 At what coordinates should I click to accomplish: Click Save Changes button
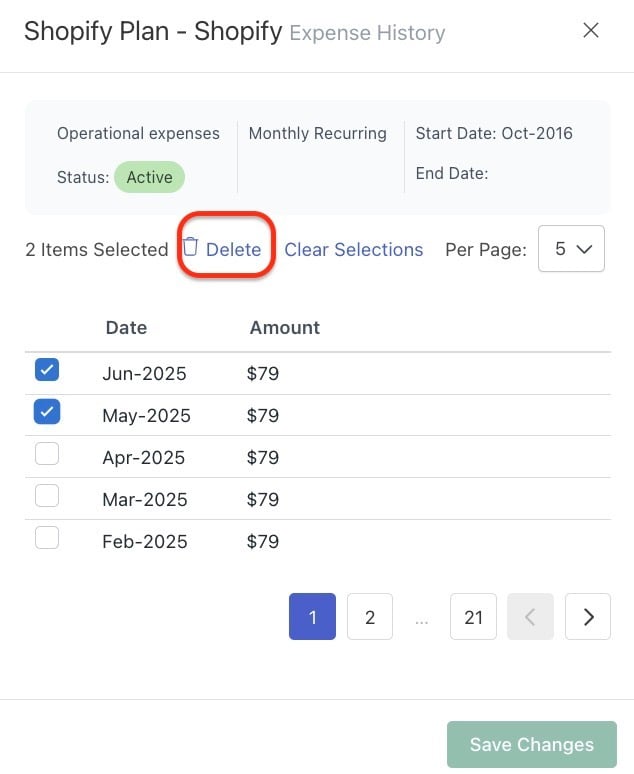[x=532, y=744]
